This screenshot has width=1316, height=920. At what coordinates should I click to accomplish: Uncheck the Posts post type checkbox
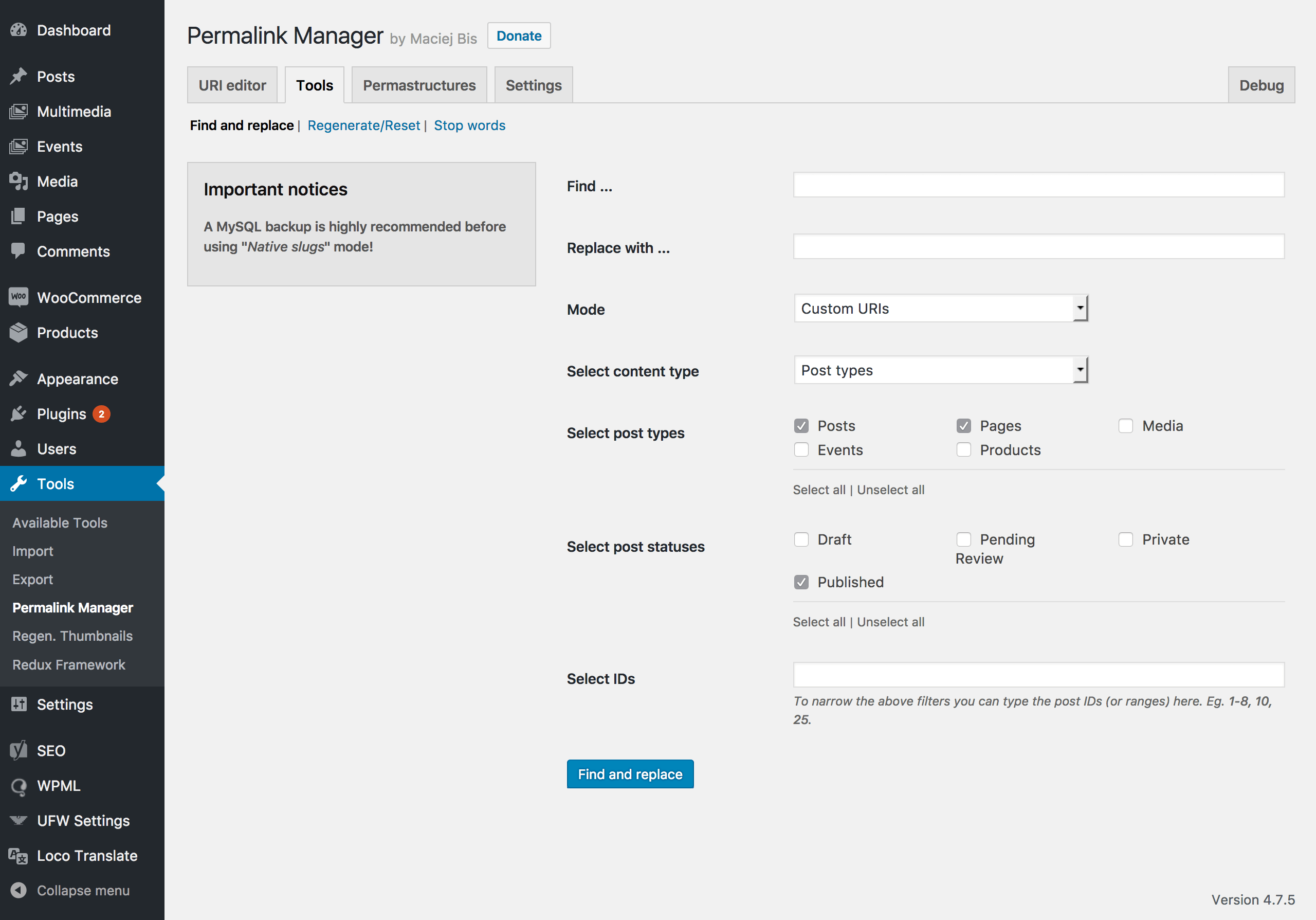tap(801, 426)
